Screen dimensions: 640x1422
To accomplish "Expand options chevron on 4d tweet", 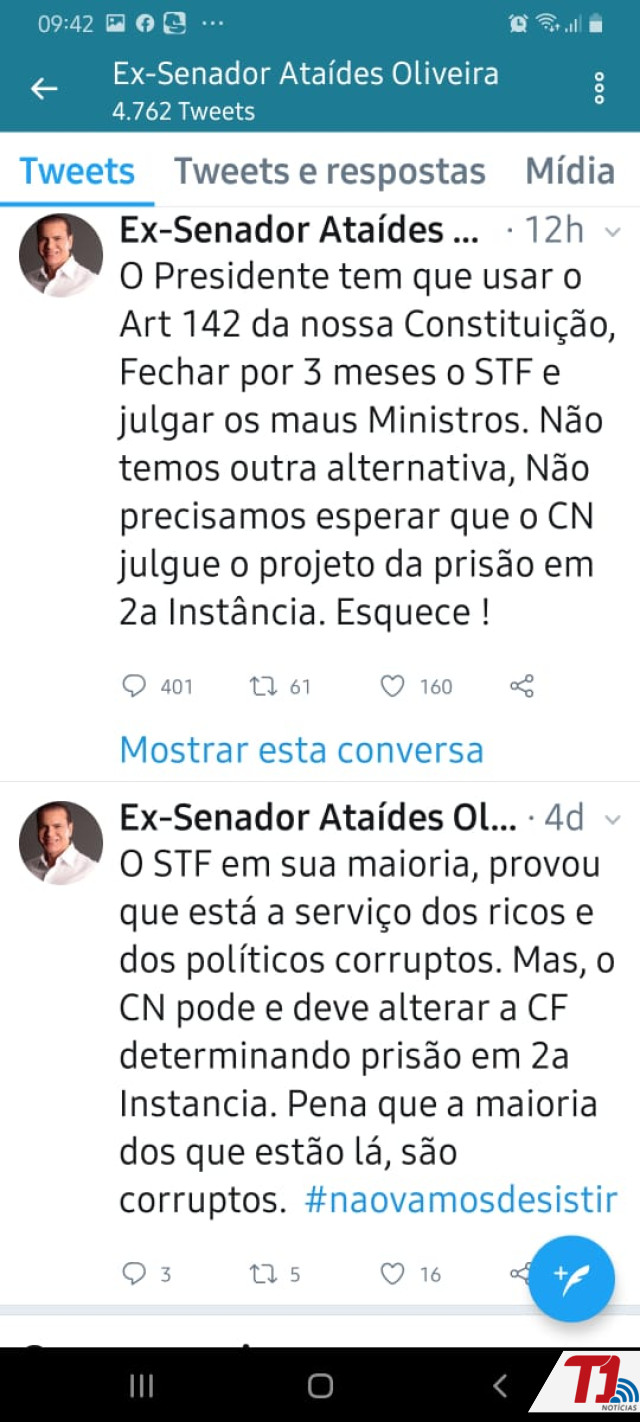I will coord(613,819).
